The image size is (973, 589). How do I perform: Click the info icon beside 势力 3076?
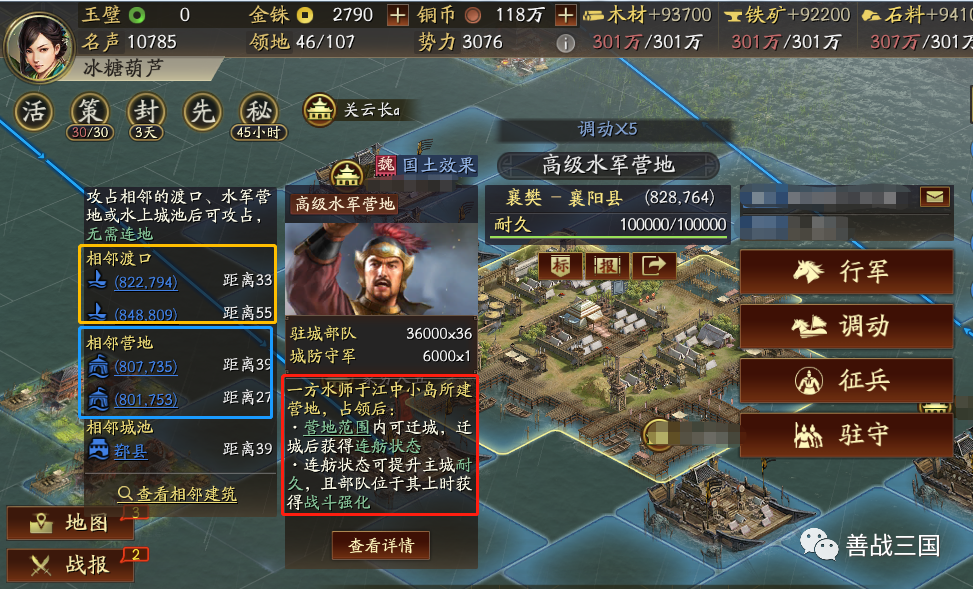[x=565, y=43]
